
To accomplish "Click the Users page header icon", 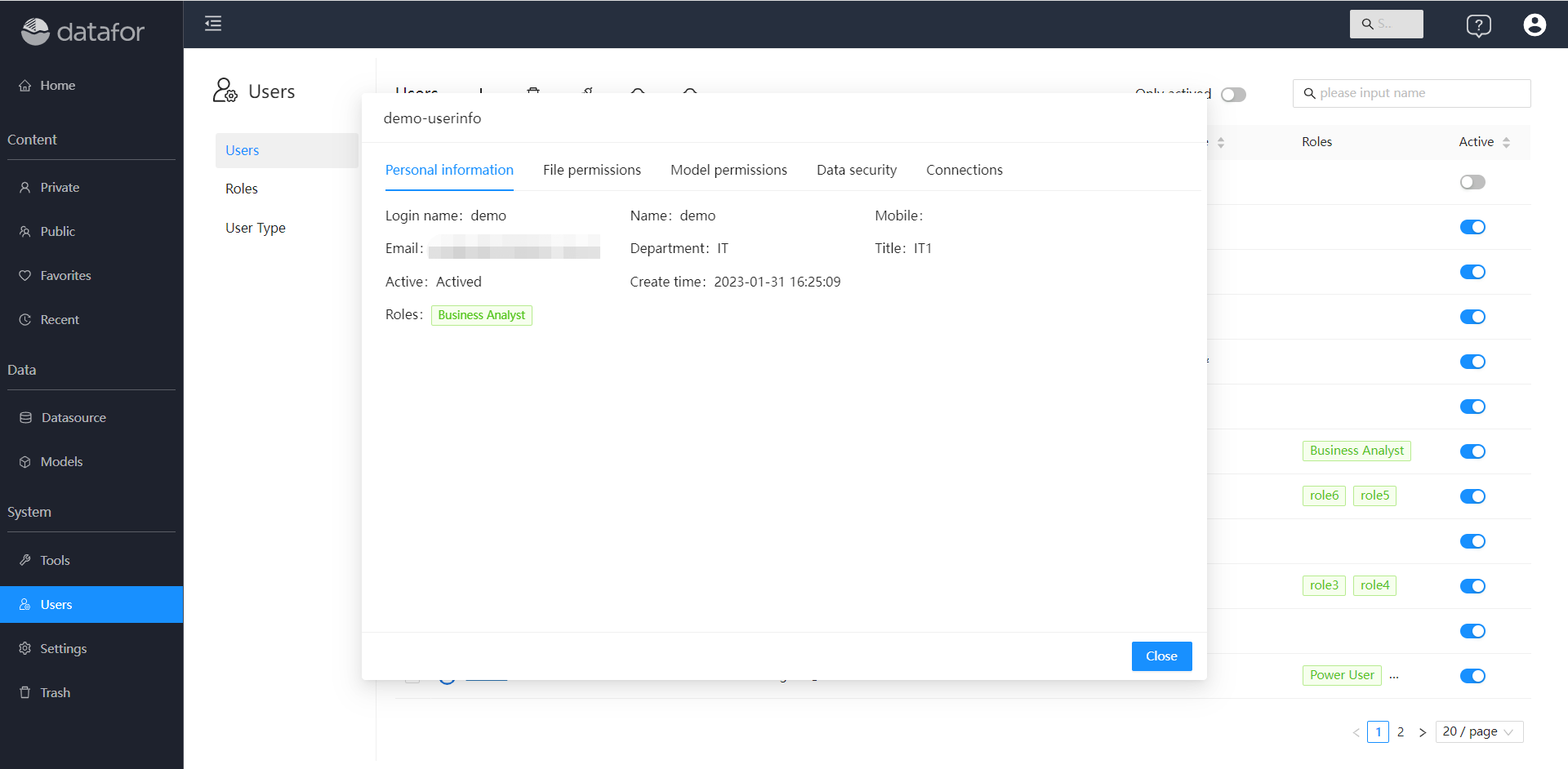I will (x=225, y=91).
